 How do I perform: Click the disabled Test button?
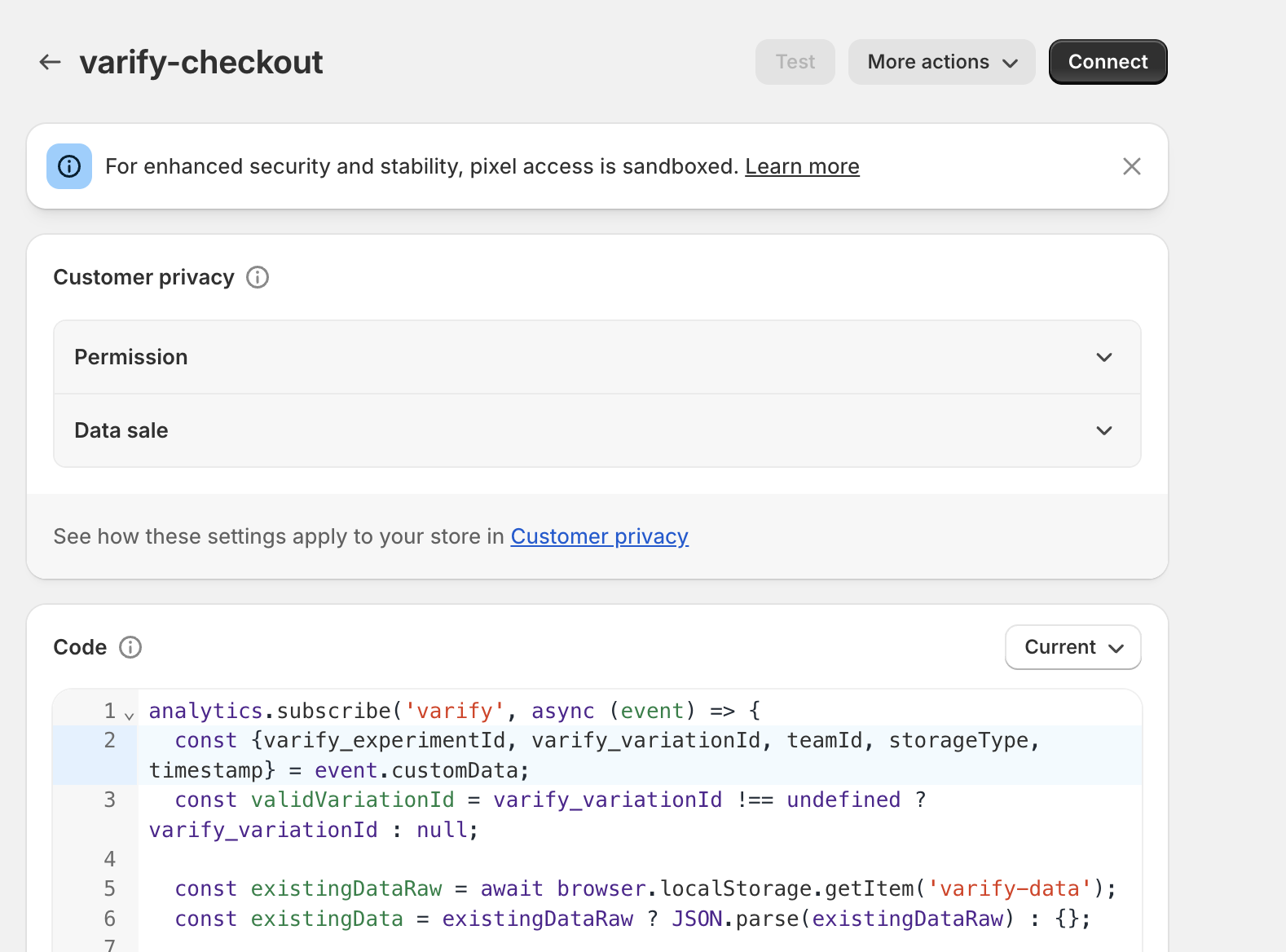[795, 62]
